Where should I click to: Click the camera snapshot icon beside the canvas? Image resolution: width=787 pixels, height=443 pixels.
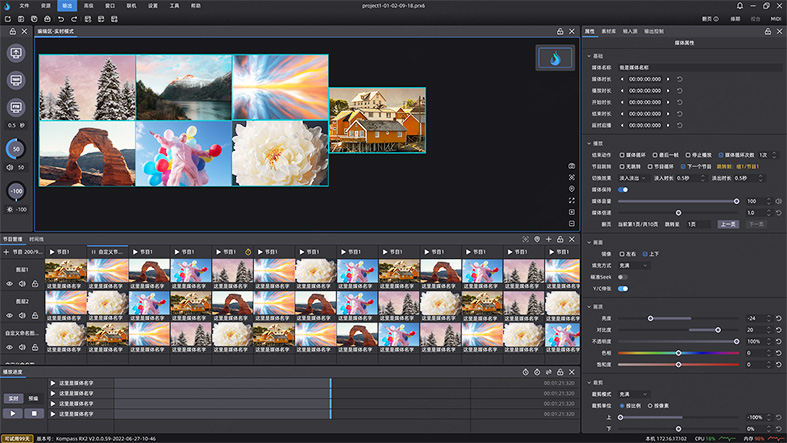pyautogui.click(x=572, y=165)
